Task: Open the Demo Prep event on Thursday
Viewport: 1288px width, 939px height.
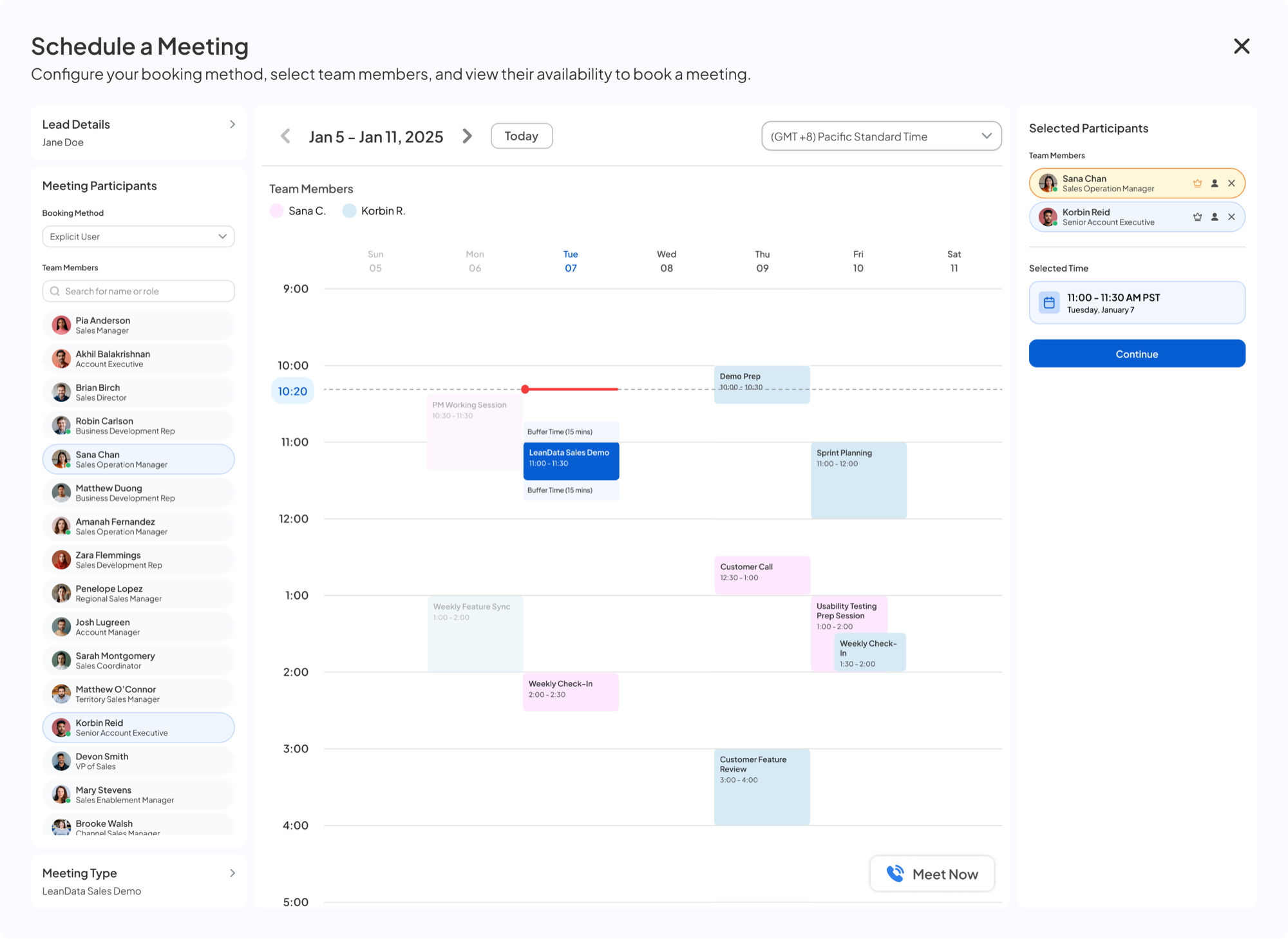Action: pyautogui.click(x=762, y=384)
